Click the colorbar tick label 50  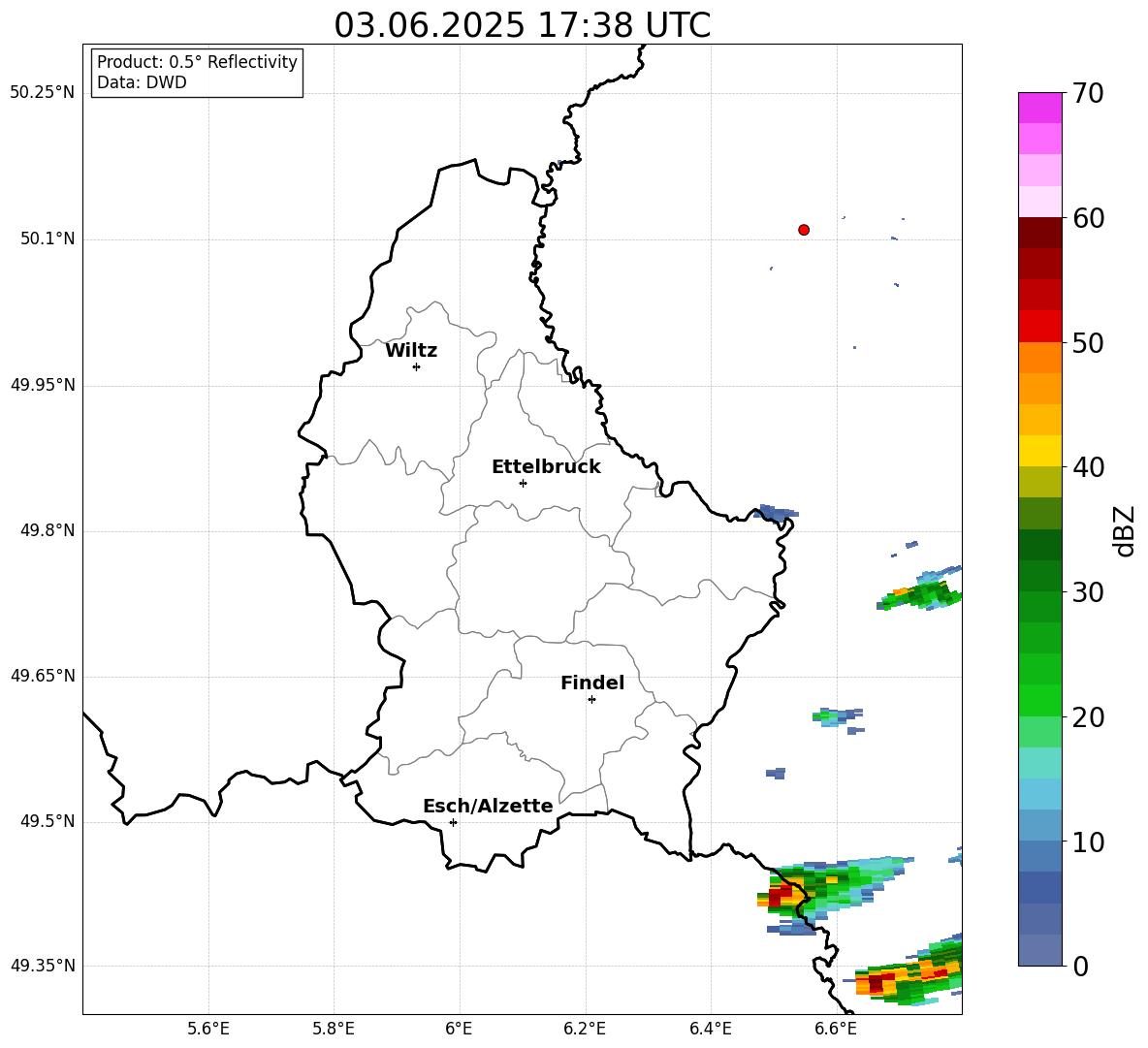1088,342
